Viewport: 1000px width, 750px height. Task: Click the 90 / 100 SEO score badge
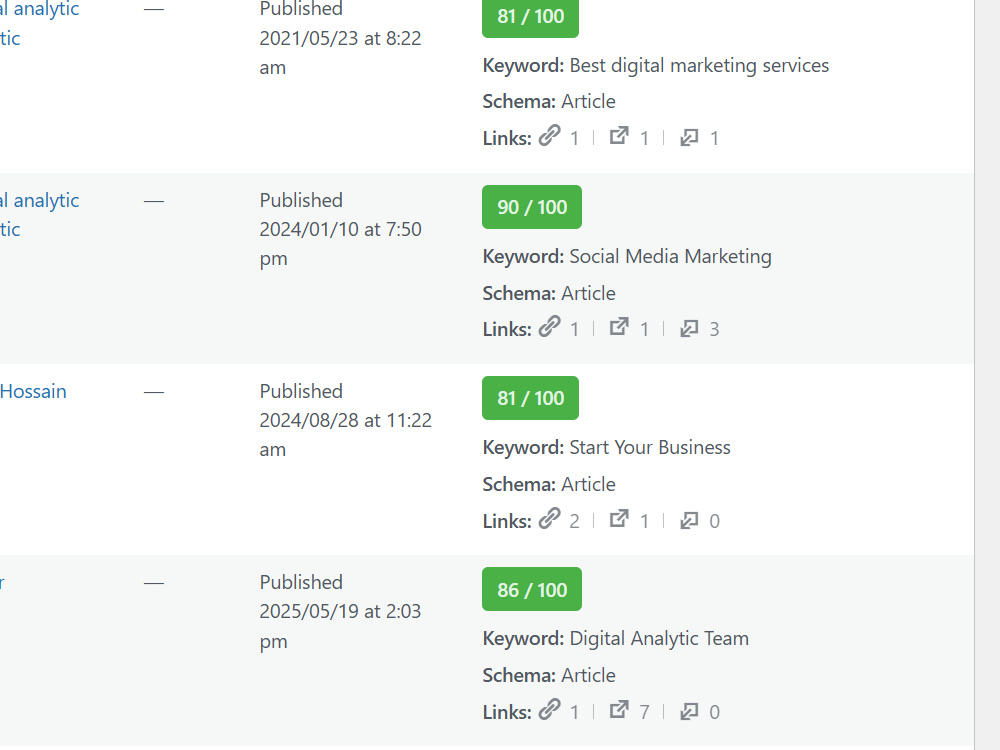pos(532,207)
